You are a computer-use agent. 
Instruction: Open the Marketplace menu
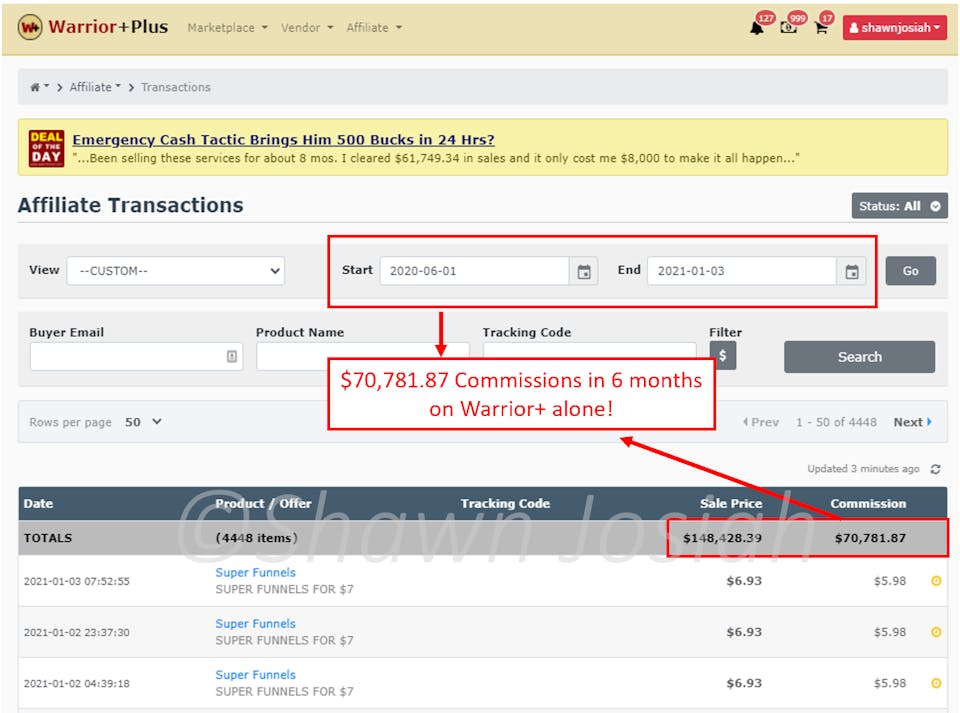click(x=227, y=28)
